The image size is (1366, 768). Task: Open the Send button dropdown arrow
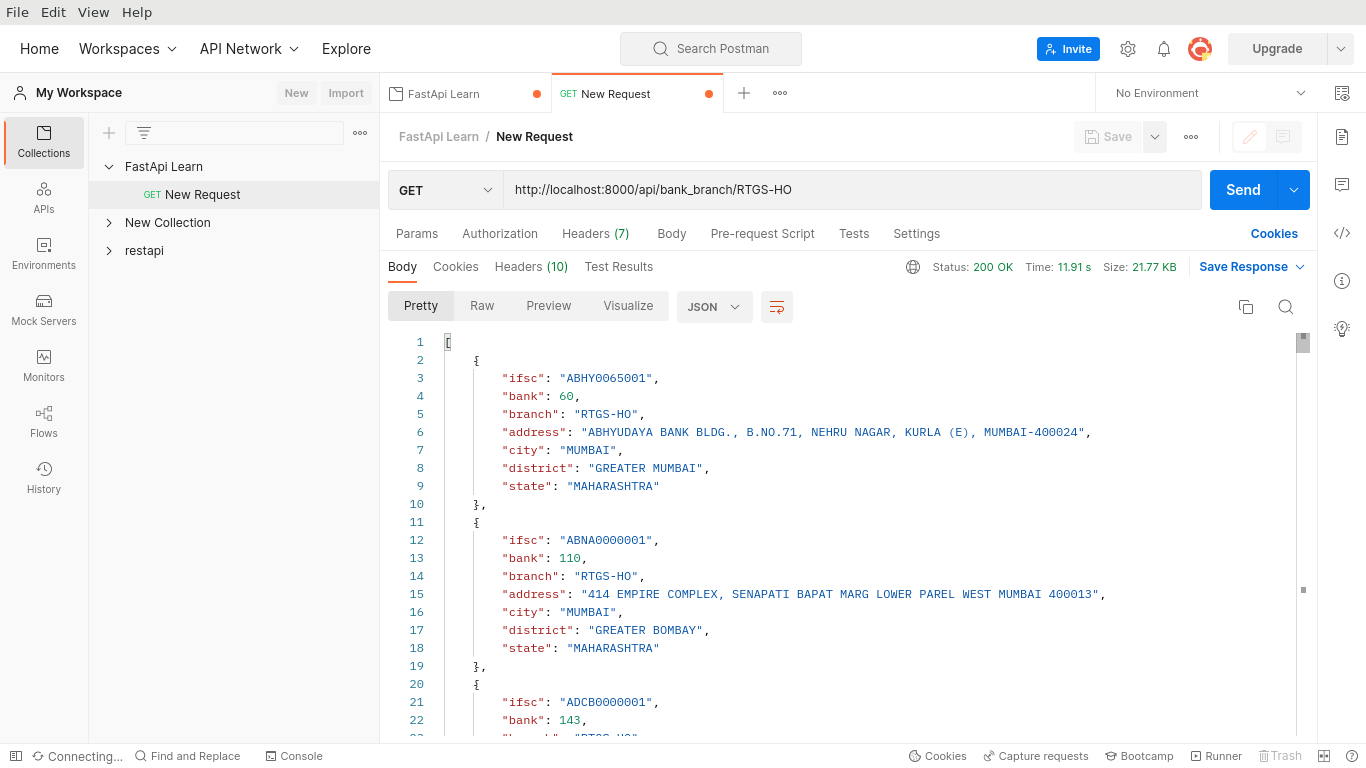(1294, 190)
